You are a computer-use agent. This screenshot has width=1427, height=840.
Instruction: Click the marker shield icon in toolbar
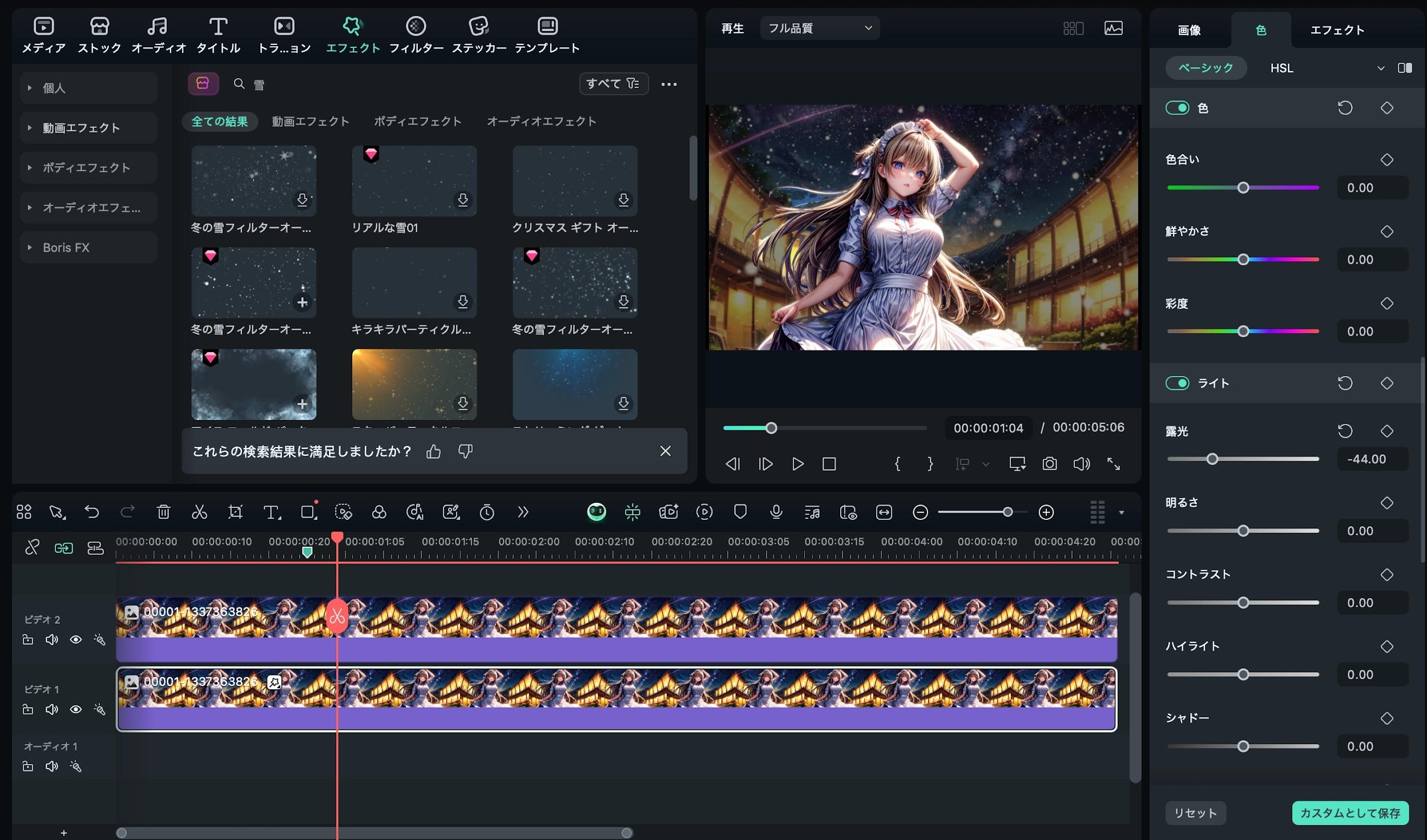[x=740, y=512]
